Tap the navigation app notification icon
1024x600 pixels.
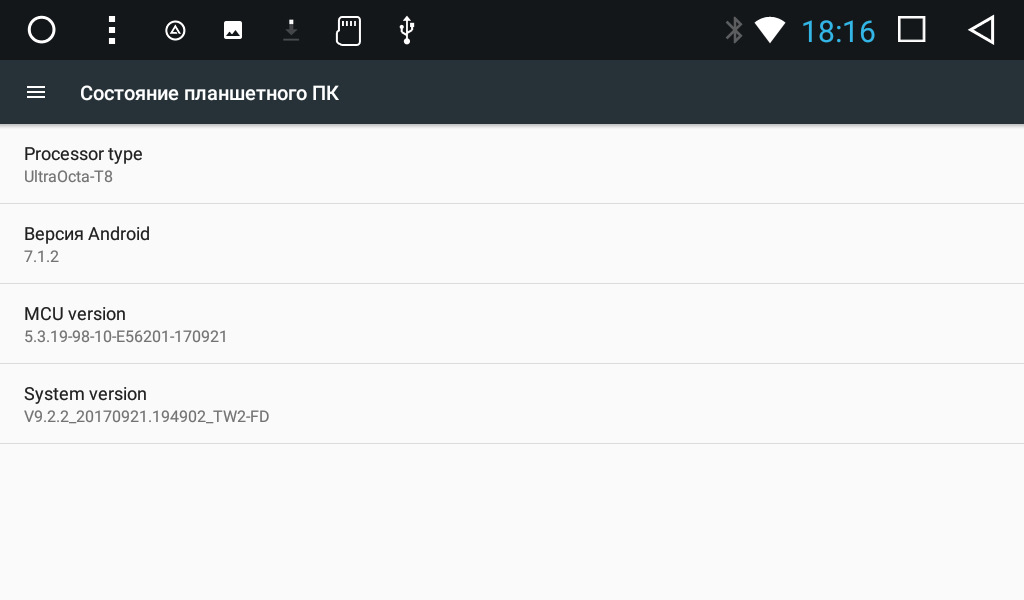[175, 30]
